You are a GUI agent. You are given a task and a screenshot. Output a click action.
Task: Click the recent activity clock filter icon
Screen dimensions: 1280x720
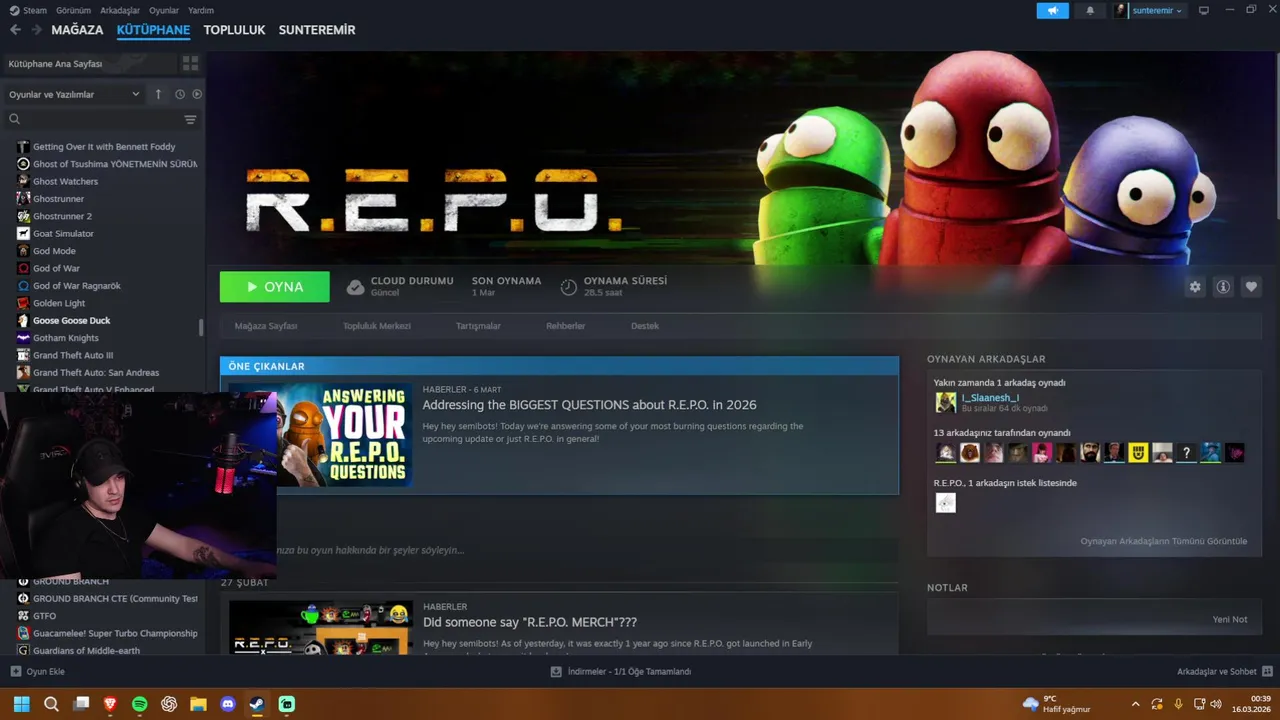180,94
